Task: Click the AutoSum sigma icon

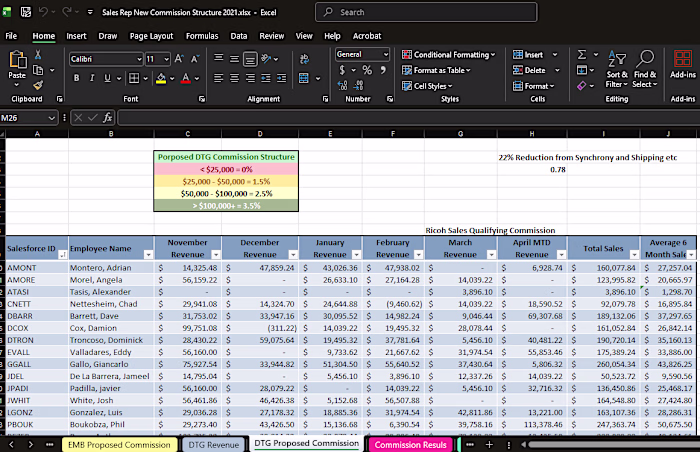Action: [582, 54]
